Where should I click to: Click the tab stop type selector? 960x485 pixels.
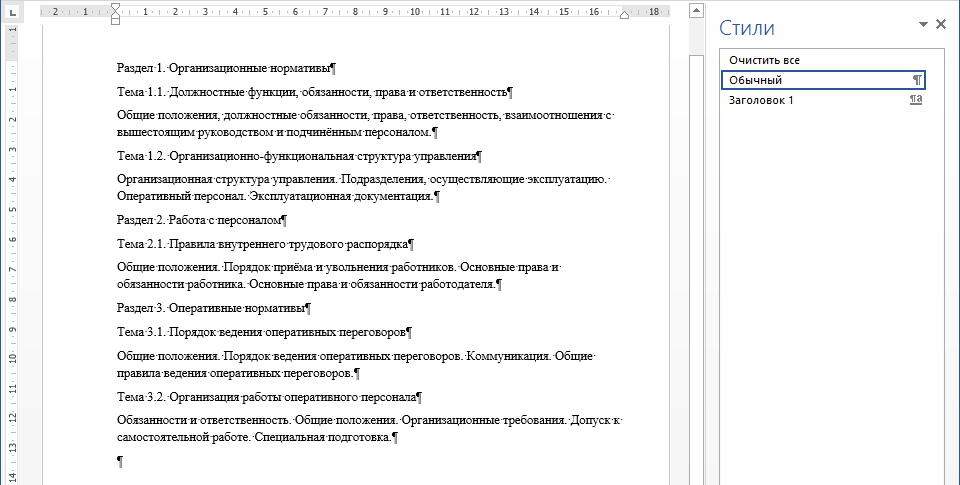pyautogui.click(x=13, y=12)
